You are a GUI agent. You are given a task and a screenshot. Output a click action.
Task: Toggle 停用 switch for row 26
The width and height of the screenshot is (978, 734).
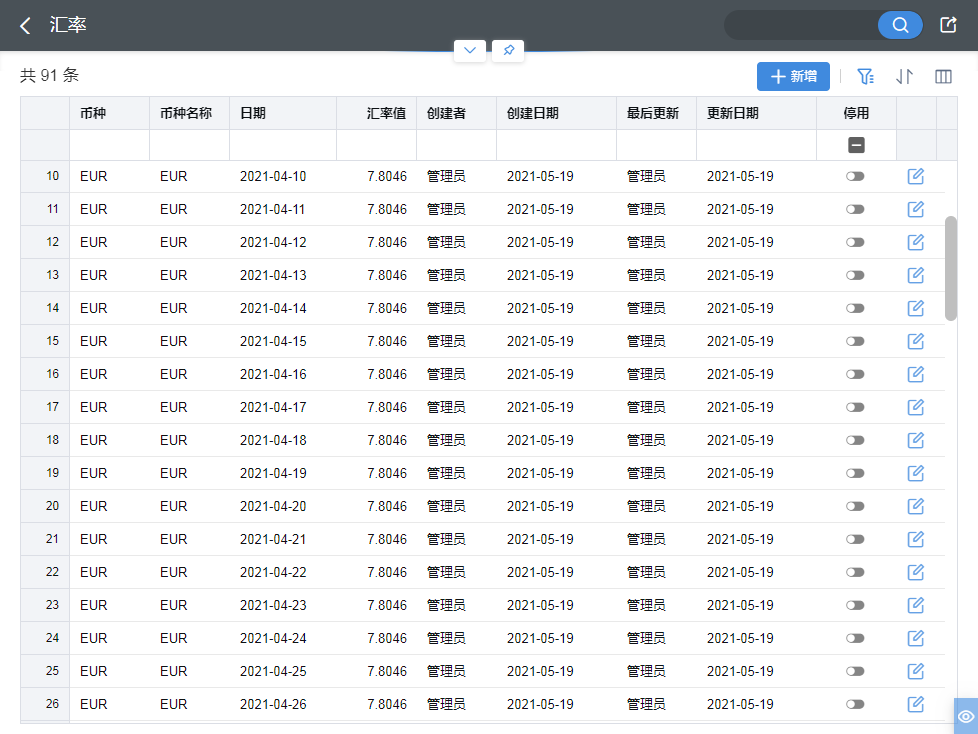point(855,704)
